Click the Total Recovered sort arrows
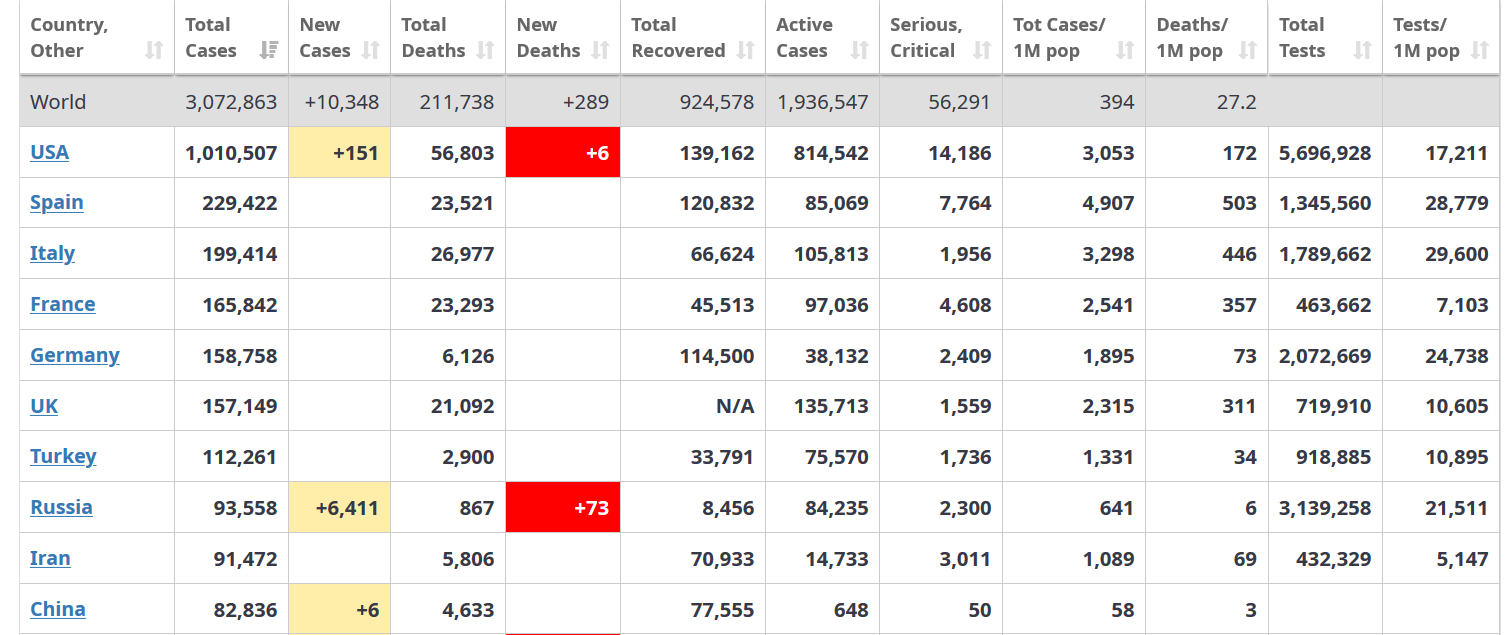 (x=745, y=50)
